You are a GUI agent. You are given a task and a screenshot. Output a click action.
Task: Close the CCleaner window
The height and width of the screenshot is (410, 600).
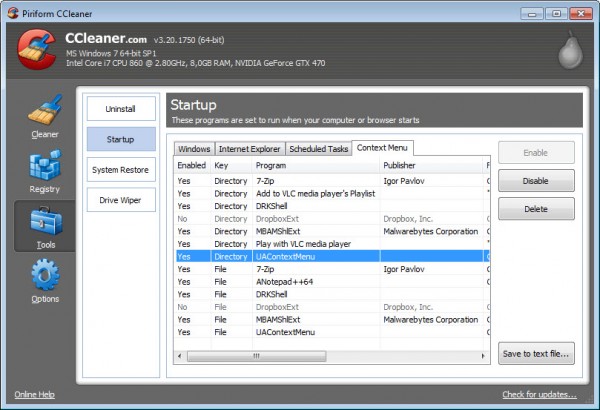[581, 14]
